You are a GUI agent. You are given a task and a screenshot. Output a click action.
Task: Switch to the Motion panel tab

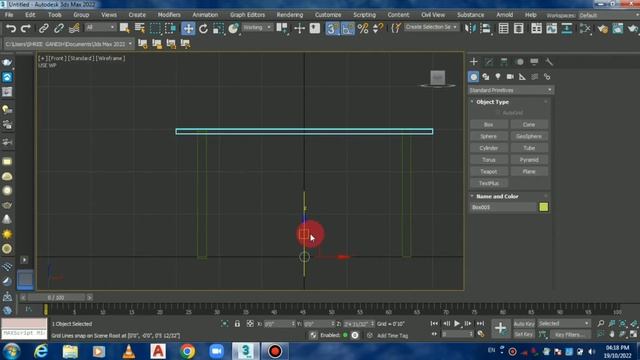click(519, 62)
